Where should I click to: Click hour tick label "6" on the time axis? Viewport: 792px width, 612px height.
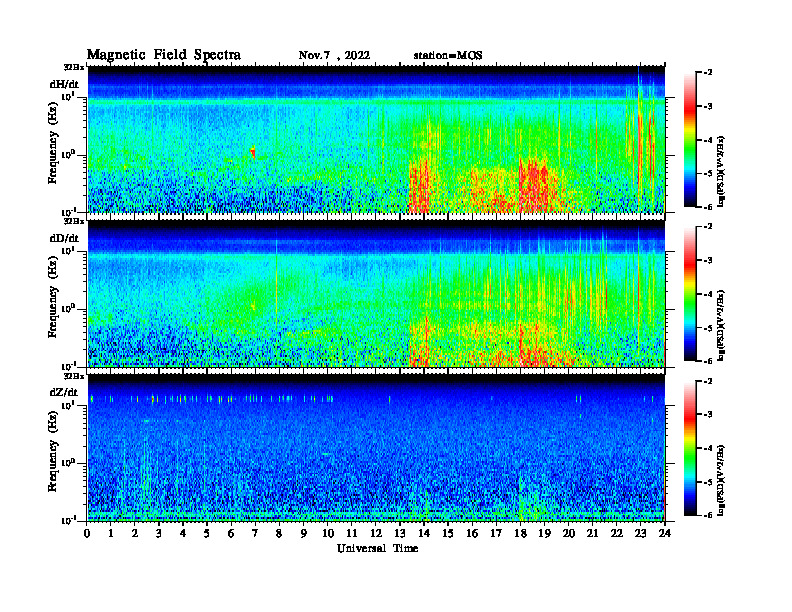231,533
